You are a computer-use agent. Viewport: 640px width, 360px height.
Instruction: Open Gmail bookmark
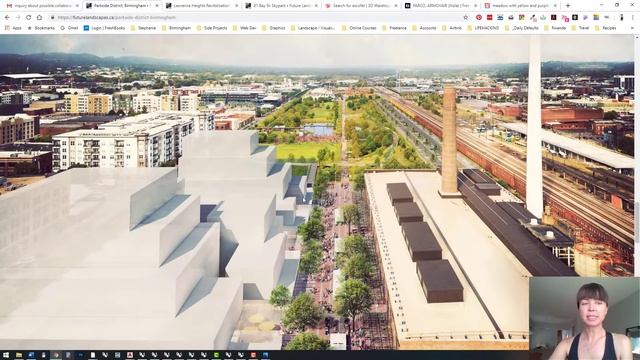69,28
